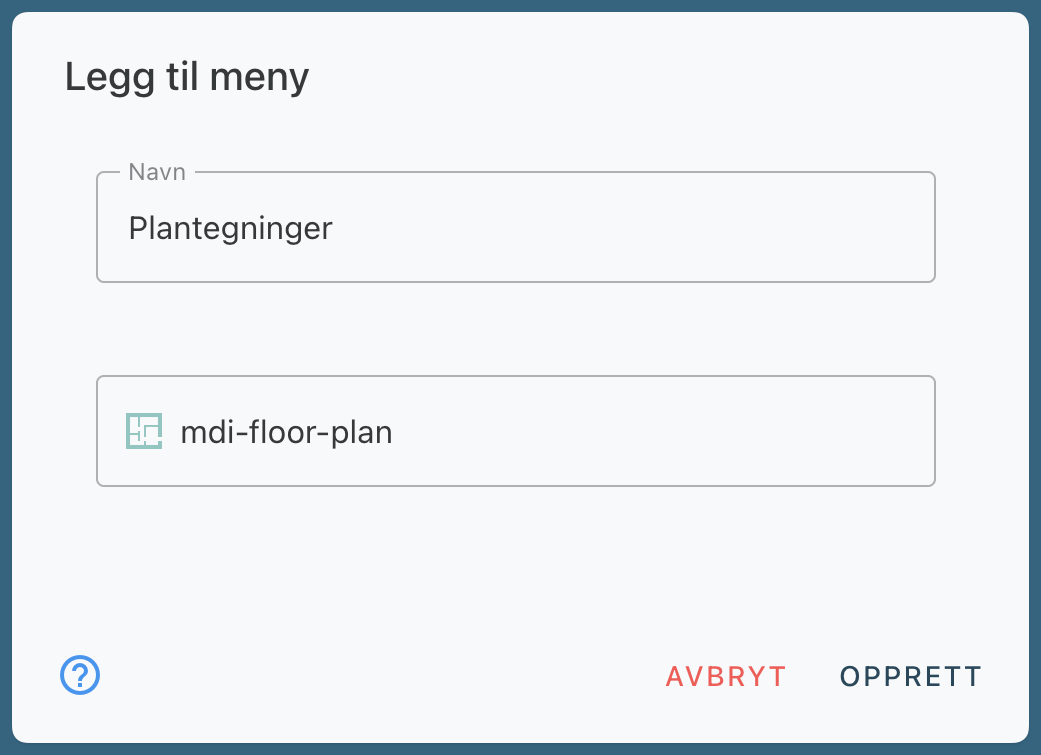The width and height of the screenshot is (1041, 755).
Task: Click the Legg til meny dialog title
Action: coord(187,77)
